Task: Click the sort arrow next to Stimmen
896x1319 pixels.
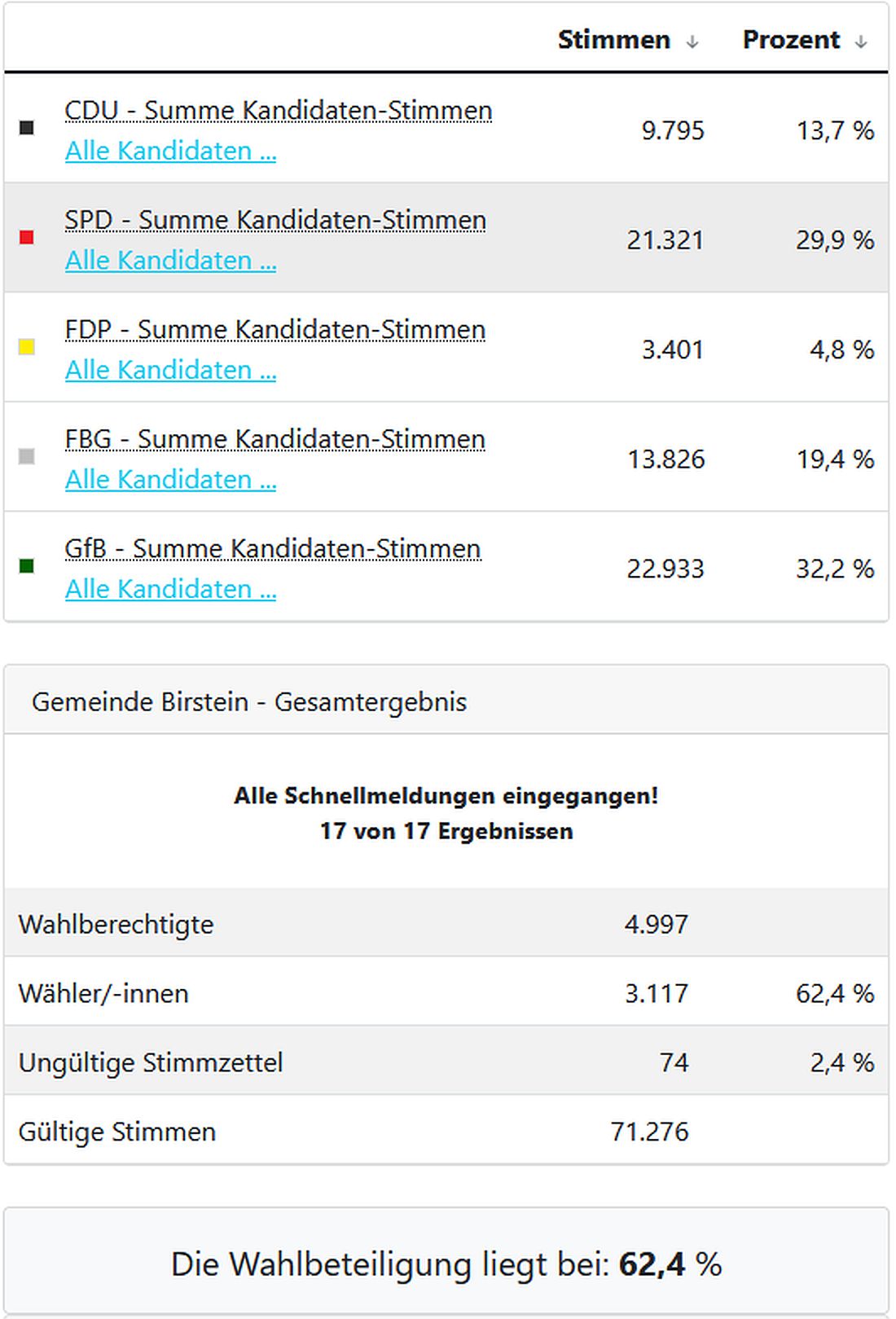Action: (692, 41)
